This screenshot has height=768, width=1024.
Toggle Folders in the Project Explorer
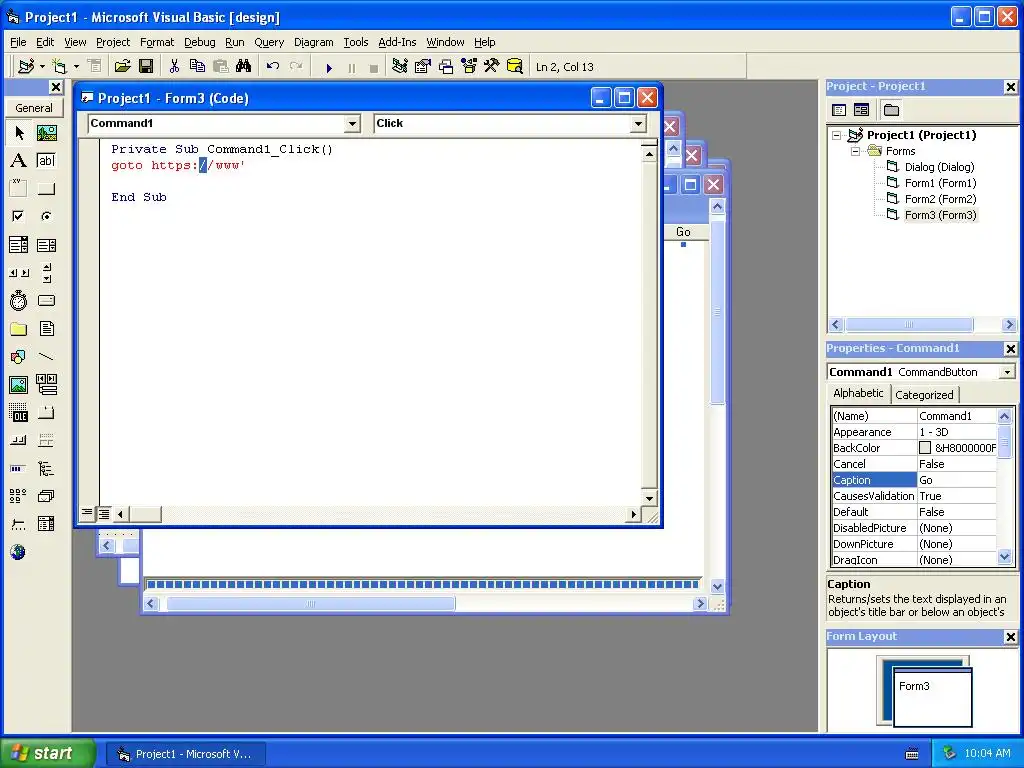click(x=891, y=110)
